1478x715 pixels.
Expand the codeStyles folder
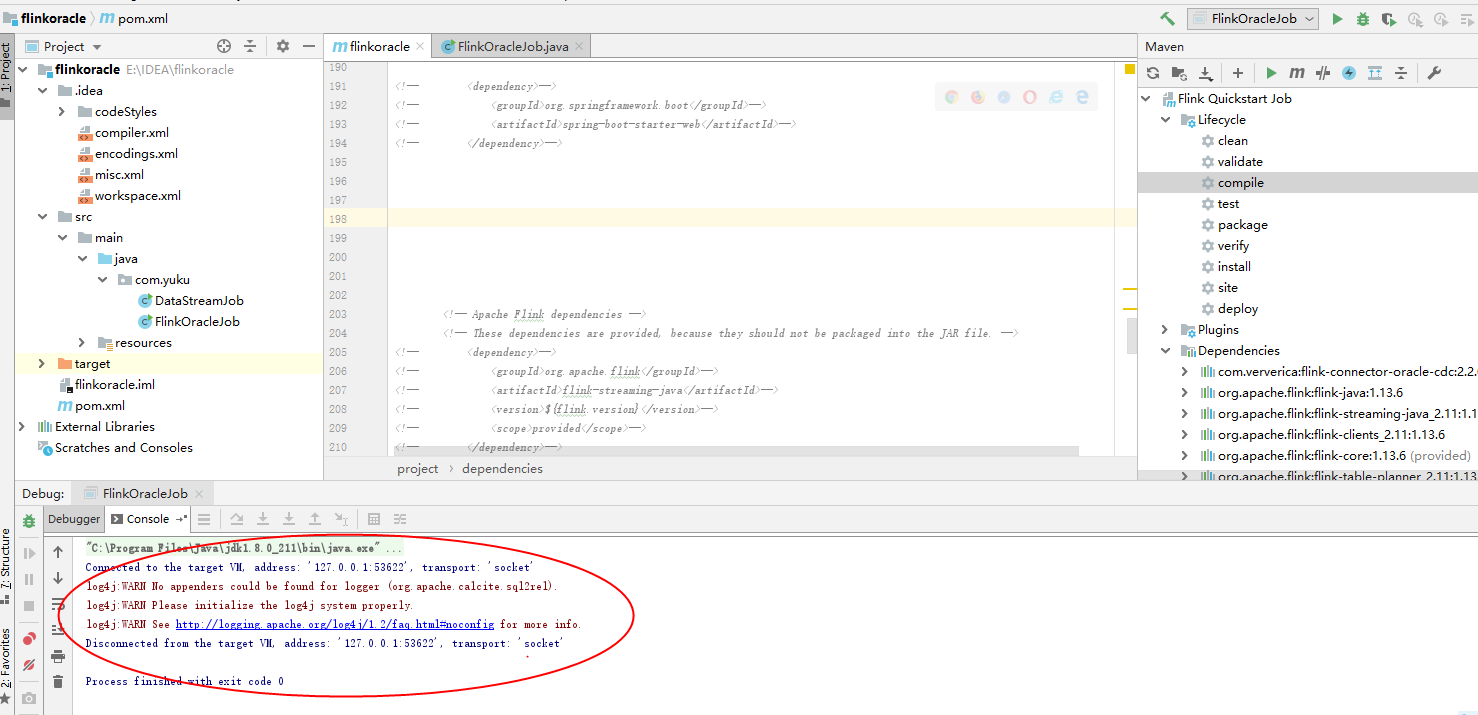[x=62, y=112]
